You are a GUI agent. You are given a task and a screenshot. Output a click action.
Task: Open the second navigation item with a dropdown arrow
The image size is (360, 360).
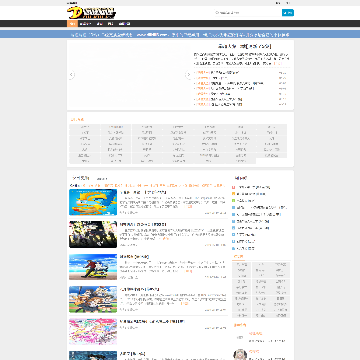click(x=85, y=24)
